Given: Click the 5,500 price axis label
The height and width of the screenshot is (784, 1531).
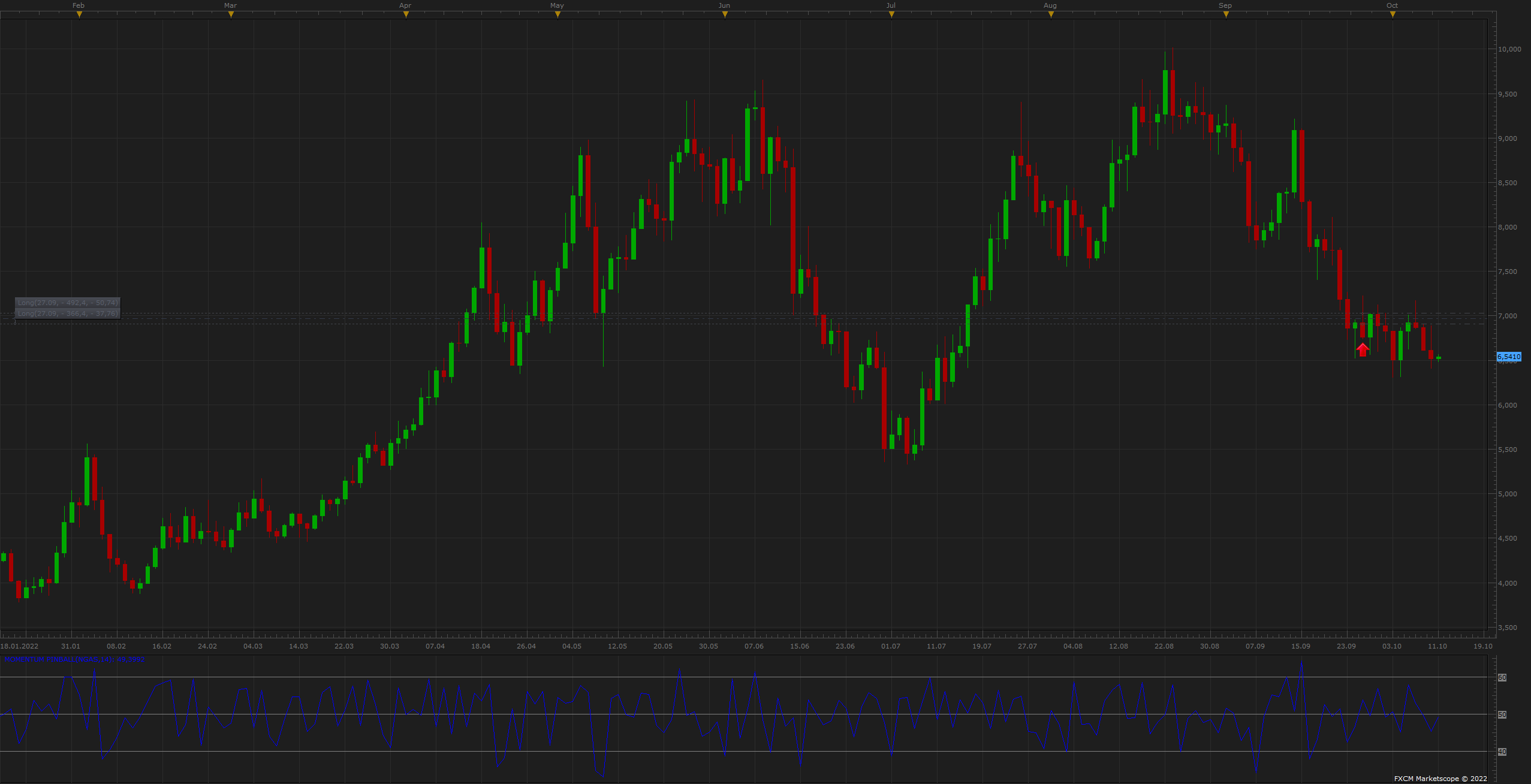Looking at the screenshot, I should tap(1508, 450).
